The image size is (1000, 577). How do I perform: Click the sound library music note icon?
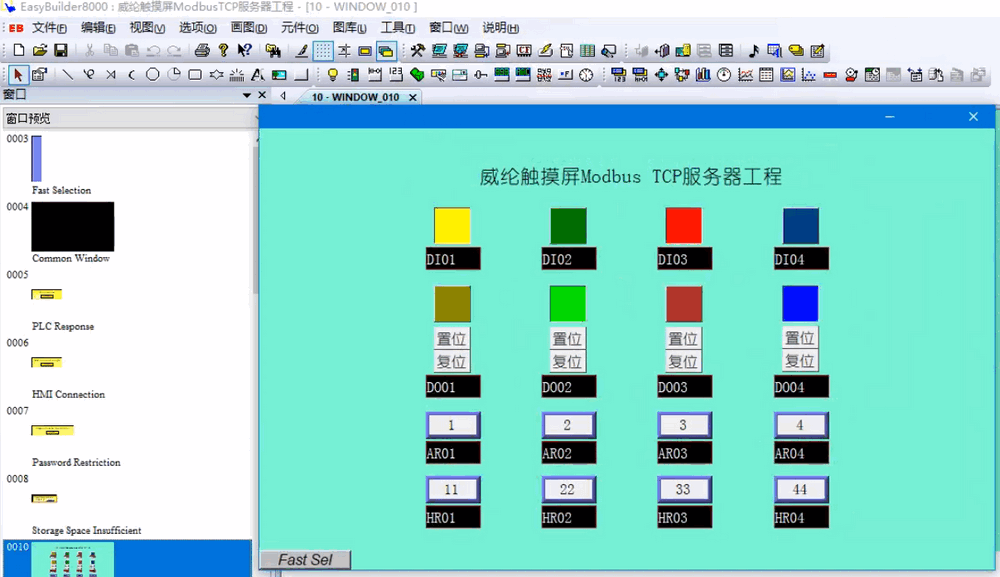(x=754, y=50)
